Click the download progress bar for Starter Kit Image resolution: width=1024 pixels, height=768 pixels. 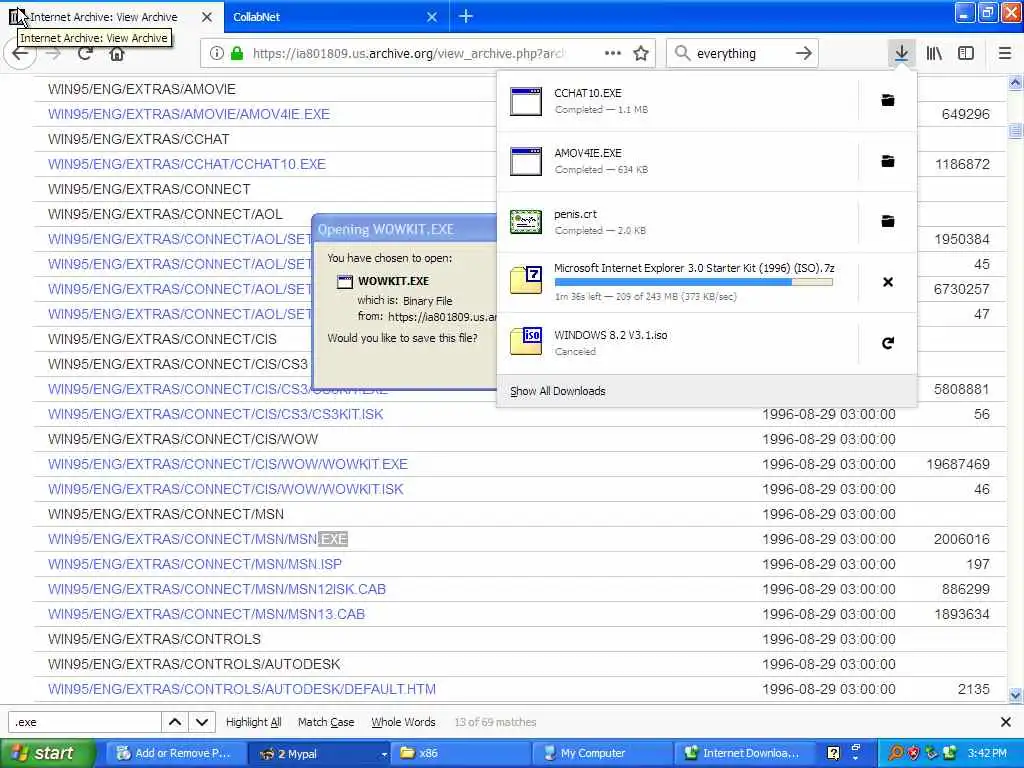(x=694, y=282)
